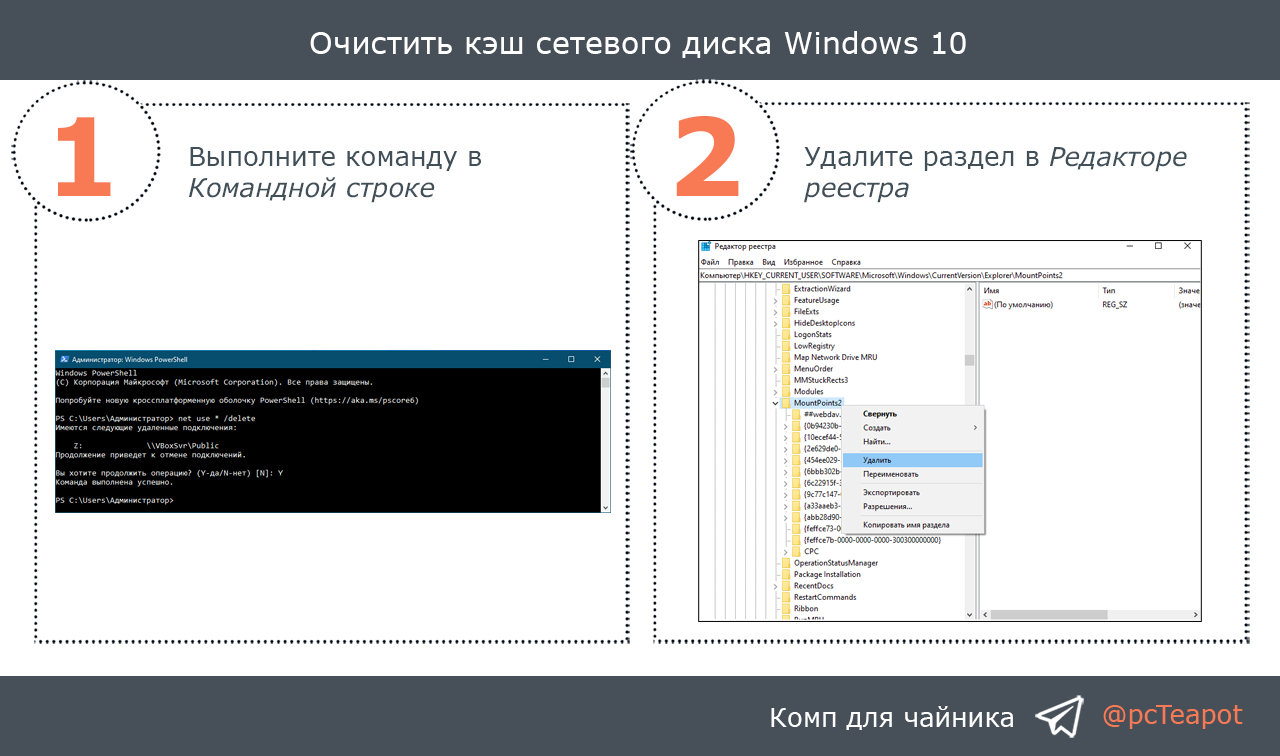
Task: Click the folder icon of LogonStats key
Action: [x=786, y=334]
